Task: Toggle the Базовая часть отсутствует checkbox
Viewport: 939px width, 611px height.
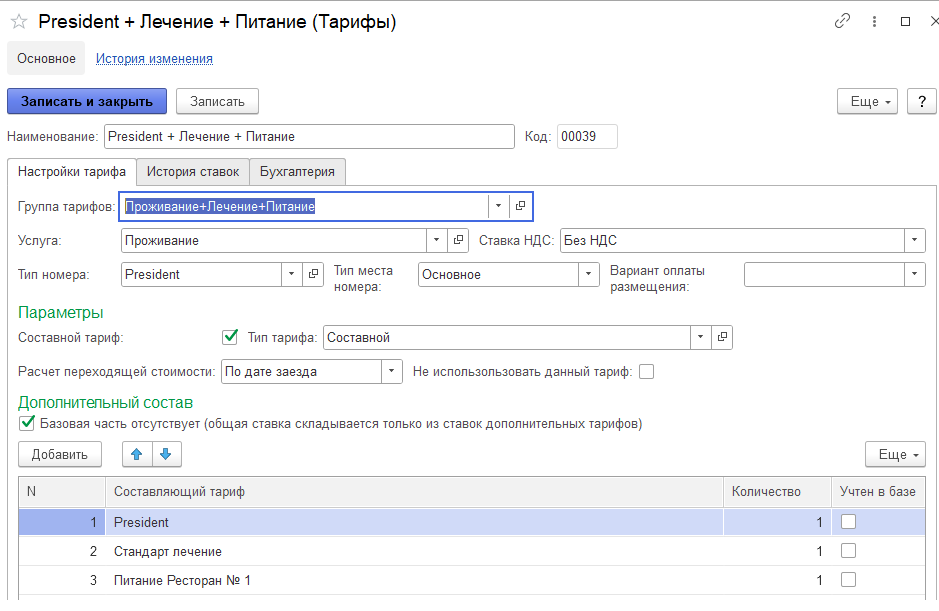Action: tap(27, 423)
